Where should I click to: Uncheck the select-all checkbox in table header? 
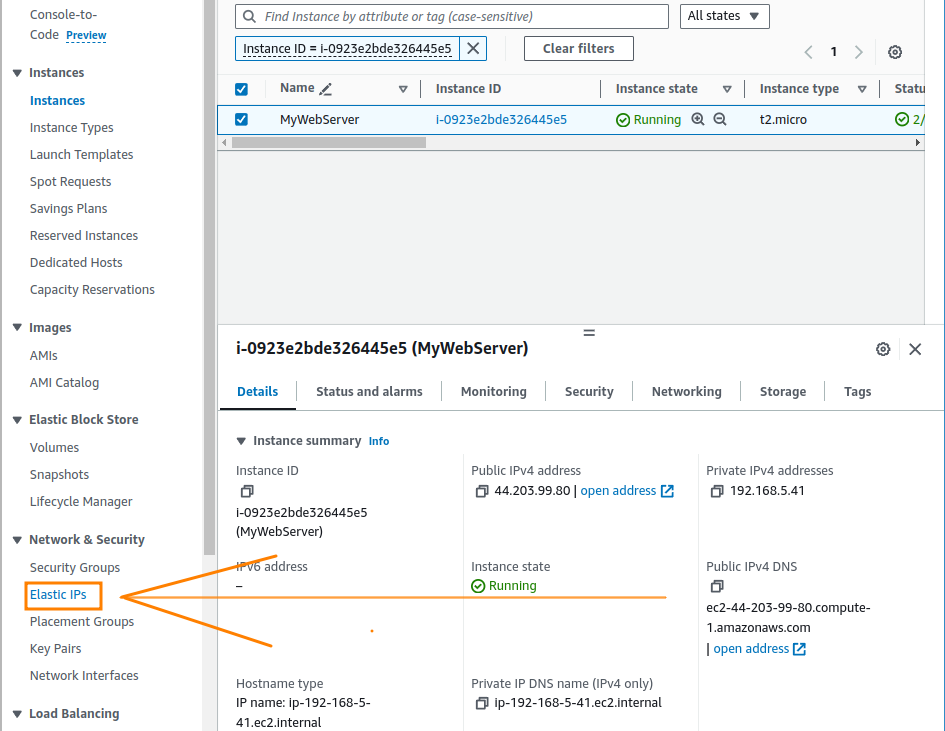tap(242, 89)
